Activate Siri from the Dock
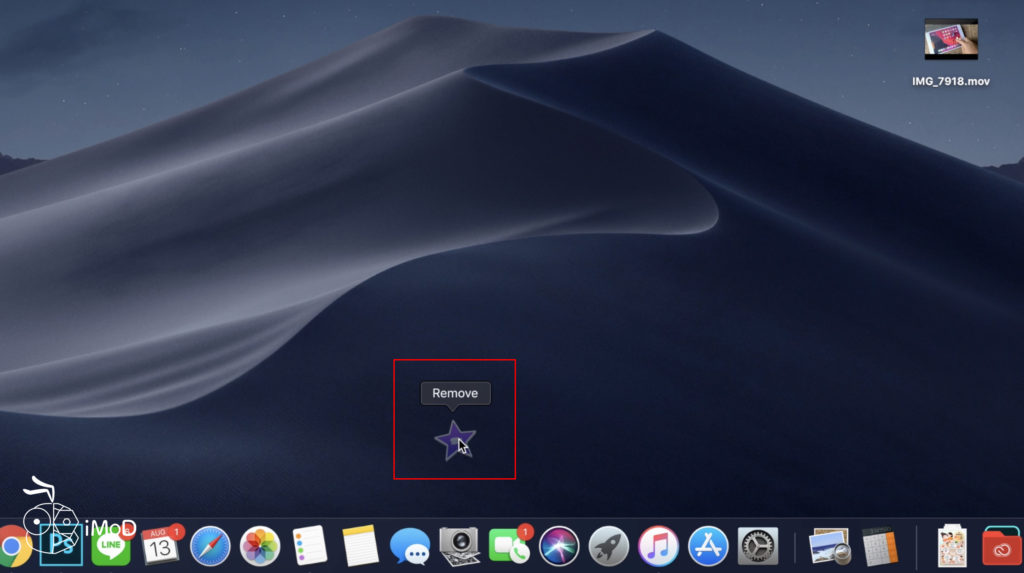Screen dimensions: 1024x573 (559, 546)
